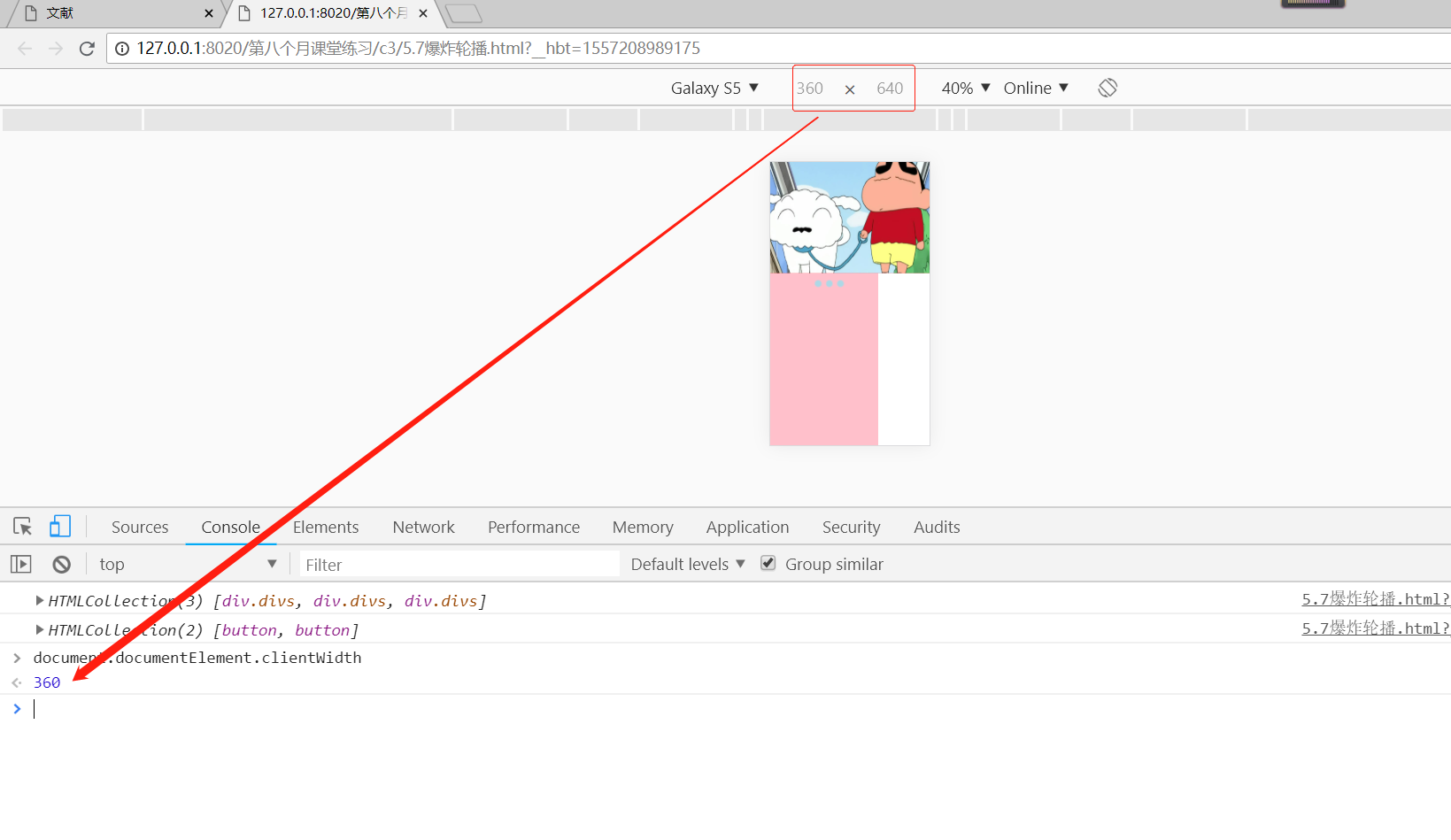Click the cartoon carousel image in preview

tap(850, 218)
